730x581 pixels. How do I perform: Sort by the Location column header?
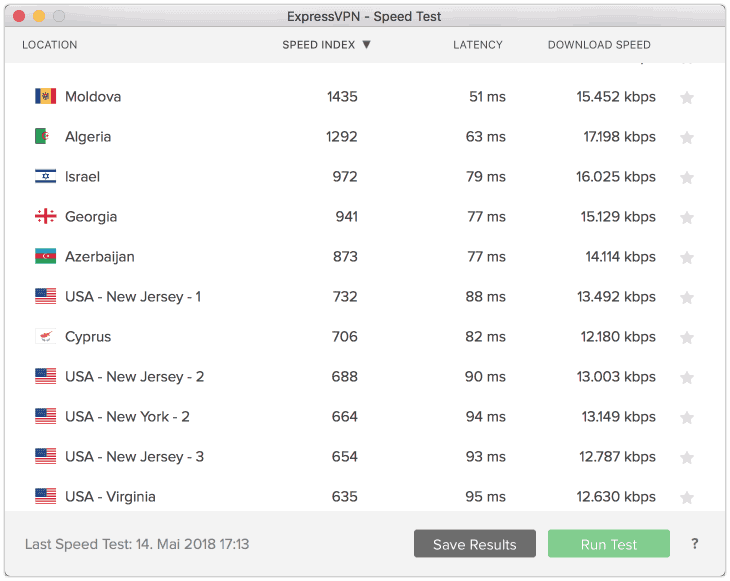50,45
